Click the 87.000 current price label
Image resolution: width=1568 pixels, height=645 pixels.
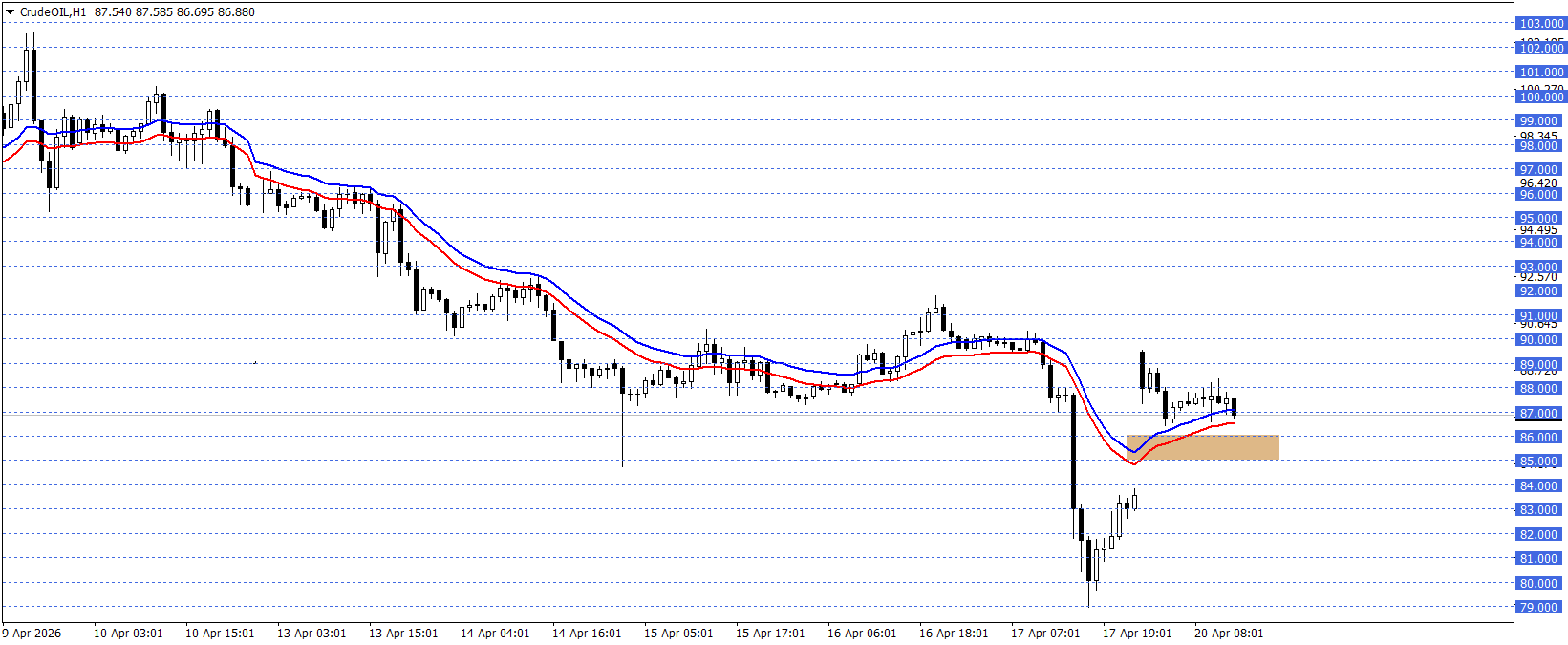1538,413
